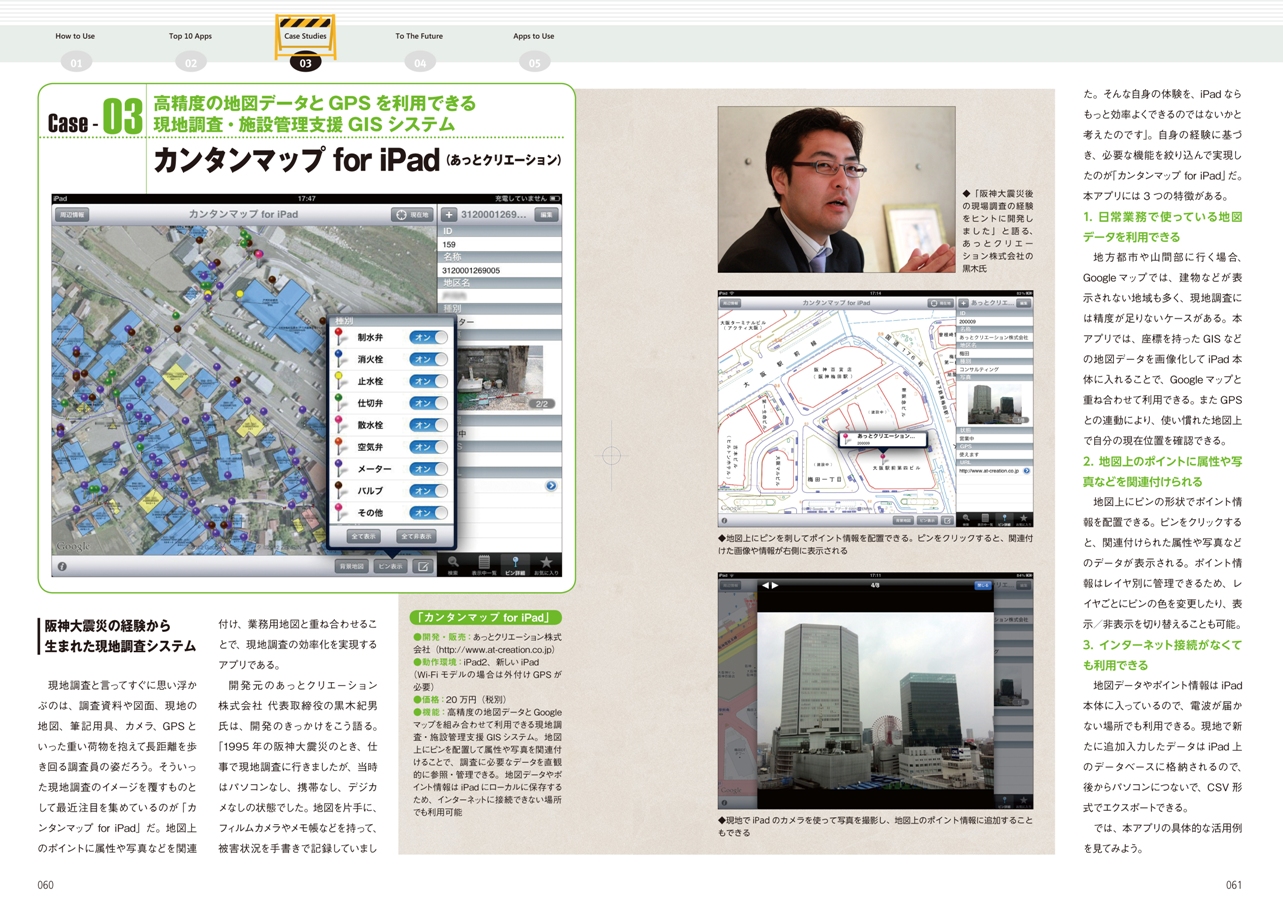Toggle the 止水栓 layer switch
The image size is (1283, 908).
point(428,381)
